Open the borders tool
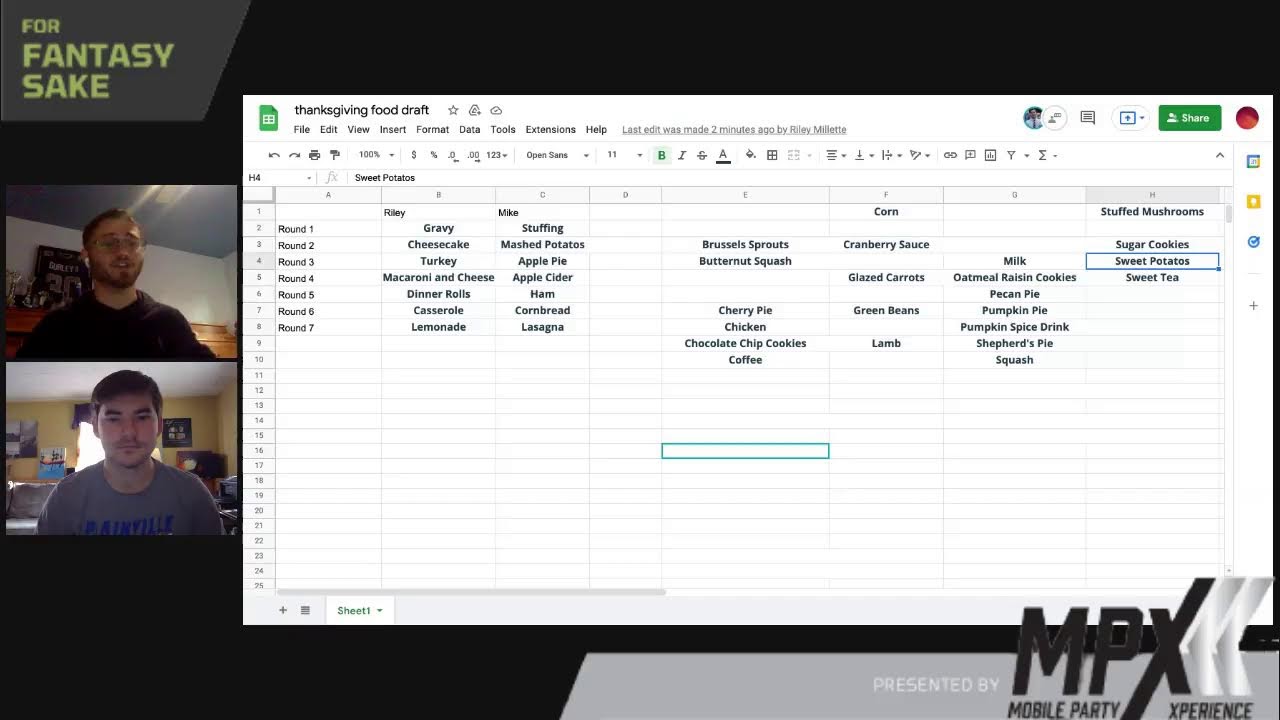Screen dimensions: 1280x720 point(772,155)
